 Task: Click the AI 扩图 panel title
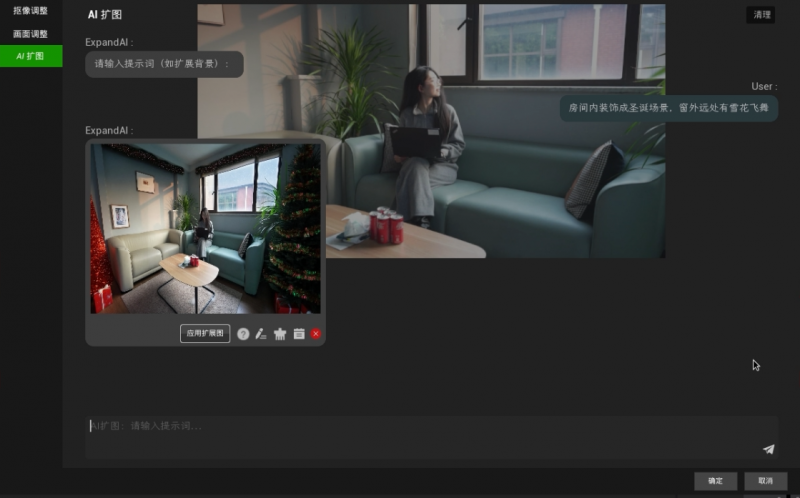coord(105,15)
